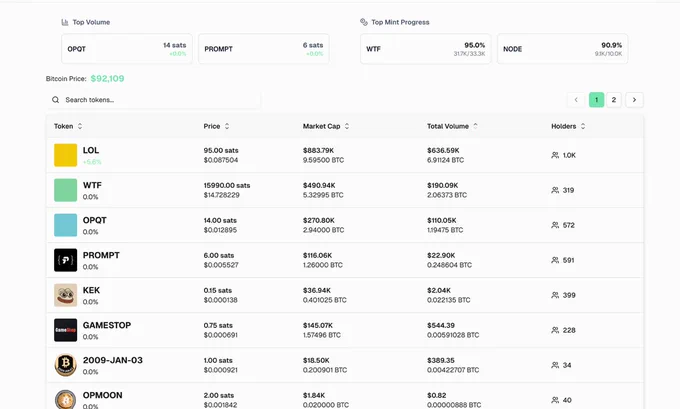Click holders icon in KEK row

[x=555, y=295]
